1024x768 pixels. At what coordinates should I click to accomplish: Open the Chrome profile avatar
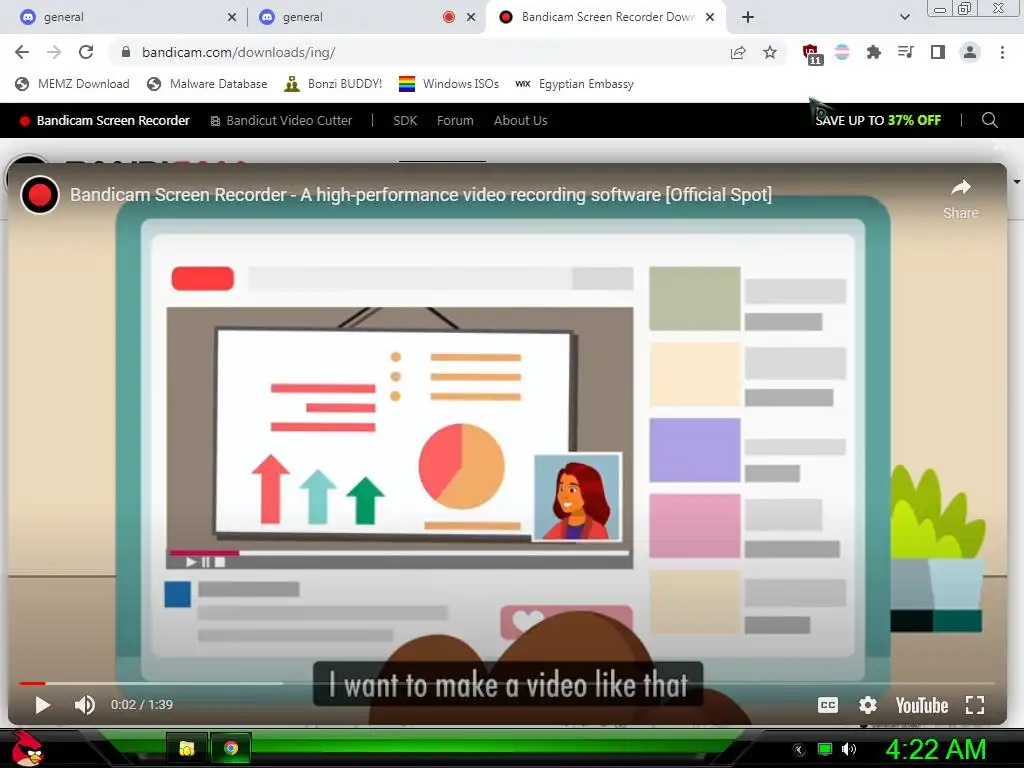(970, 52)
